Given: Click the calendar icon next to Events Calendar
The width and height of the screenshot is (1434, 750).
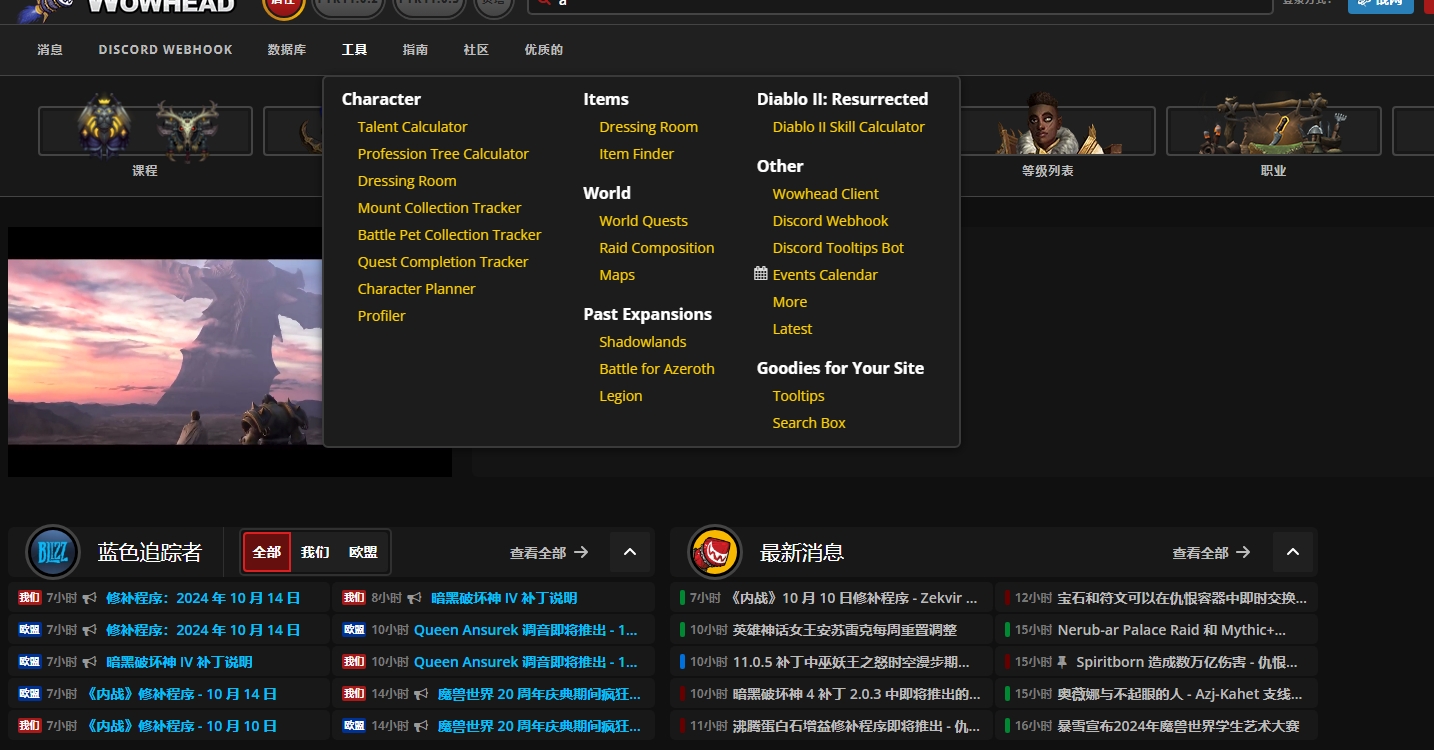Looking at the screenshot, I should [x=761, y=274].
